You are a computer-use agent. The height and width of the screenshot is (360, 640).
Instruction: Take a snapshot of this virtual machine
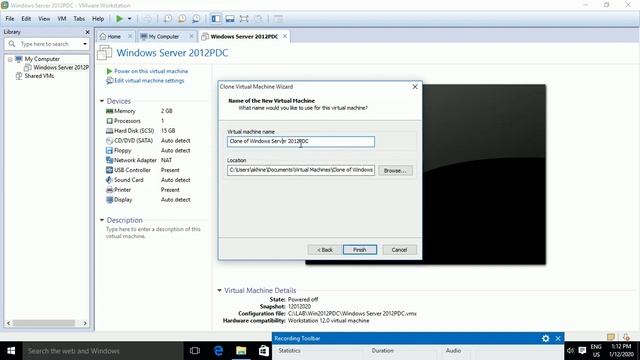[x=168, y=19]
